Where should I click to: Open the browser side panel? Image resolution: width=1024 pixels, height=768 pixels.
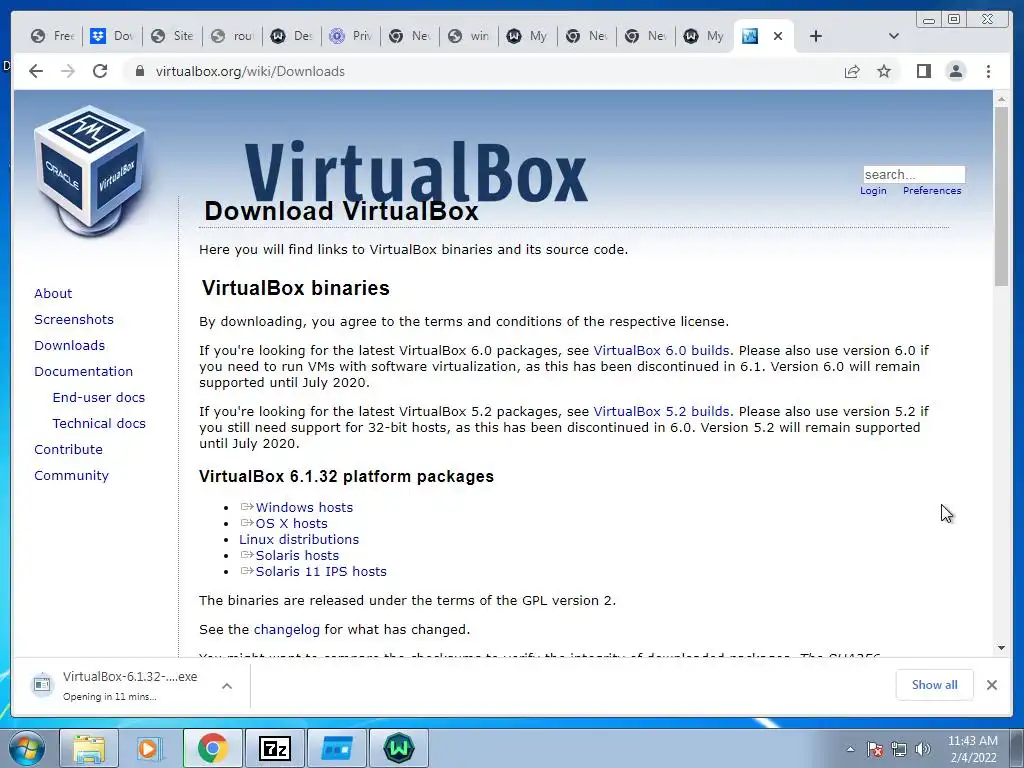coord(923,71)
